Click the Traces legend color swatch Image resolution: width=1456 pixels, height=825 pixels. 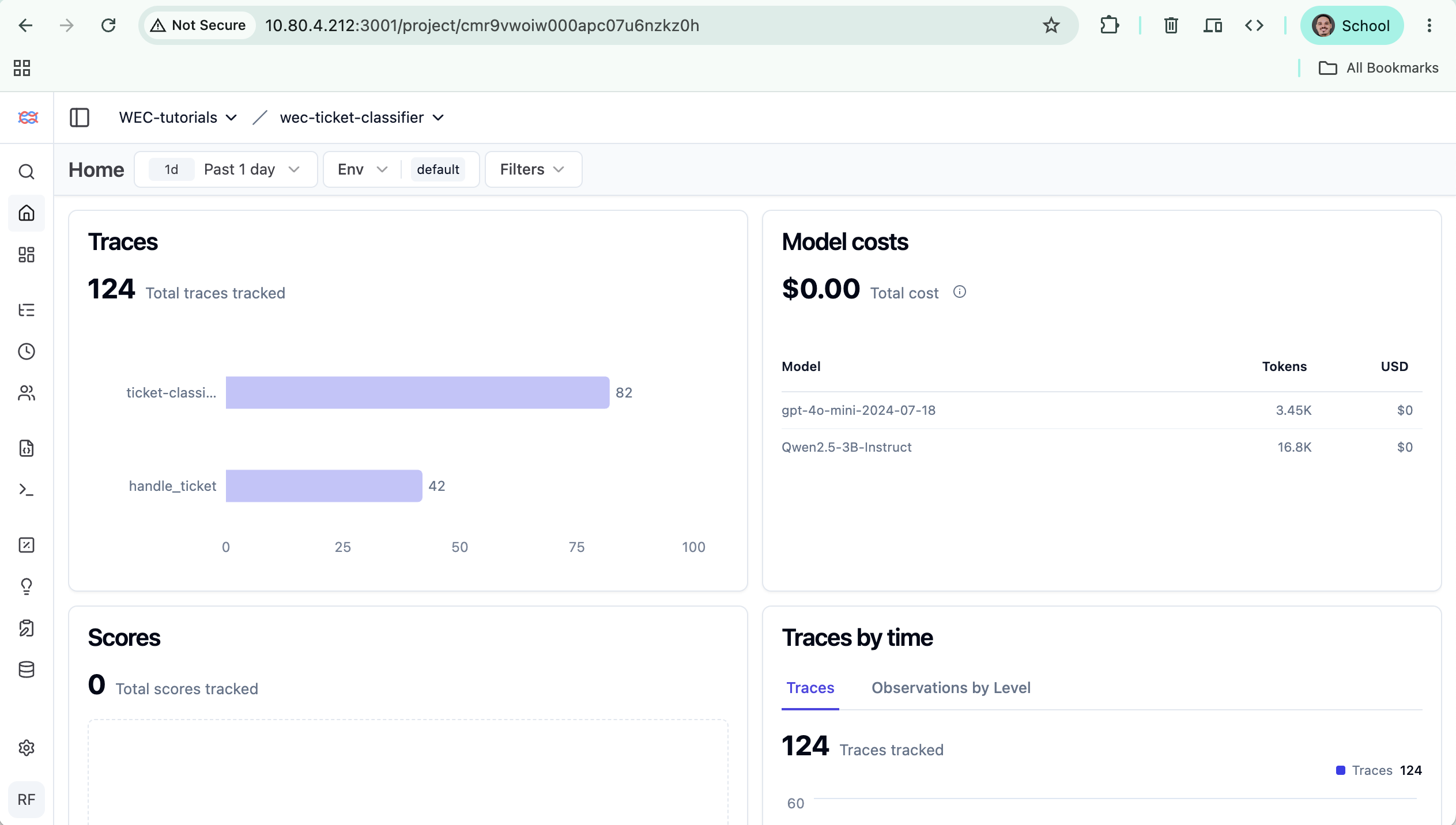[1341, 770]
